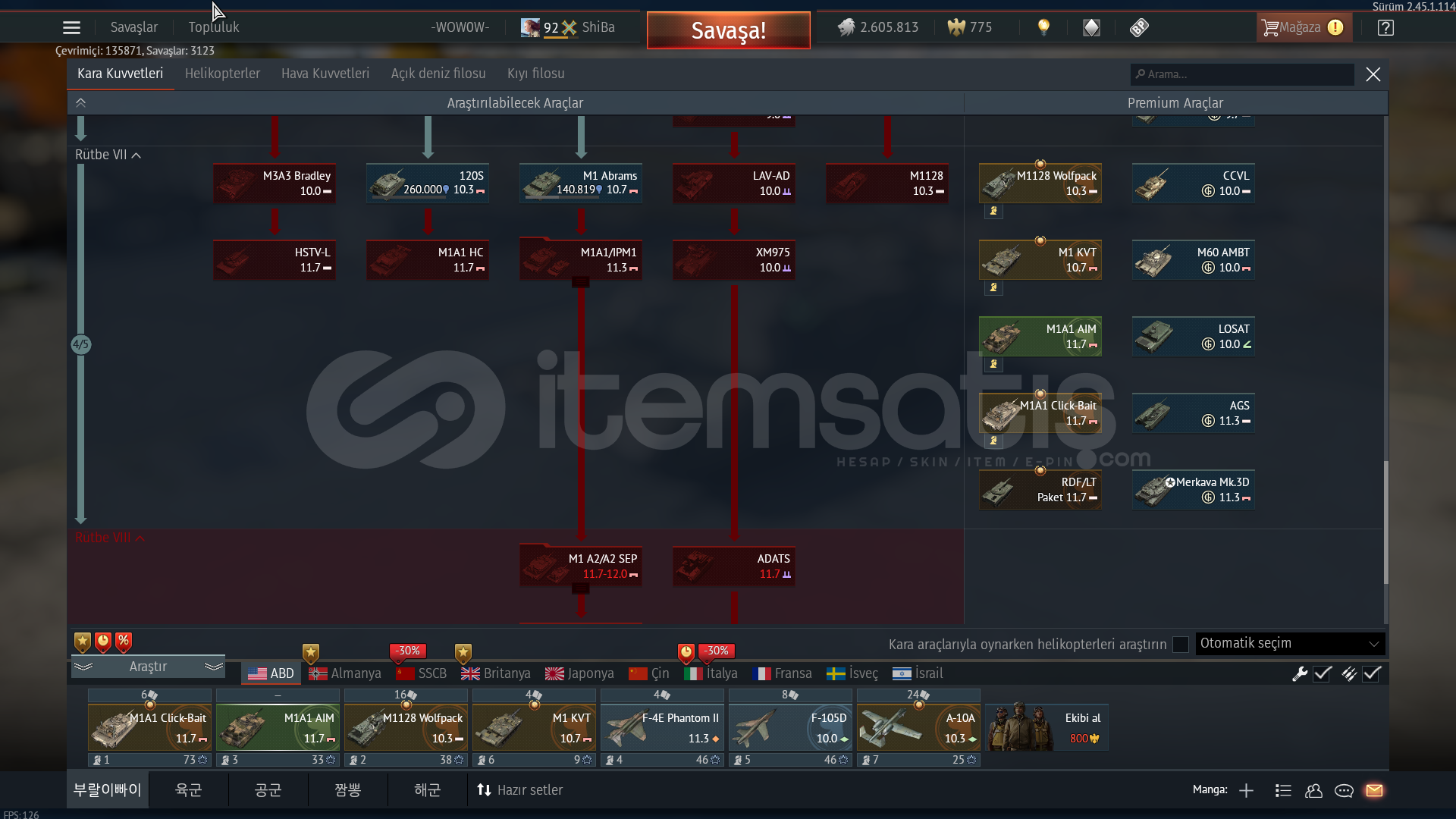The image size is (1456, 819).
Task: Select ABD nation
Action: pos(271,673)
